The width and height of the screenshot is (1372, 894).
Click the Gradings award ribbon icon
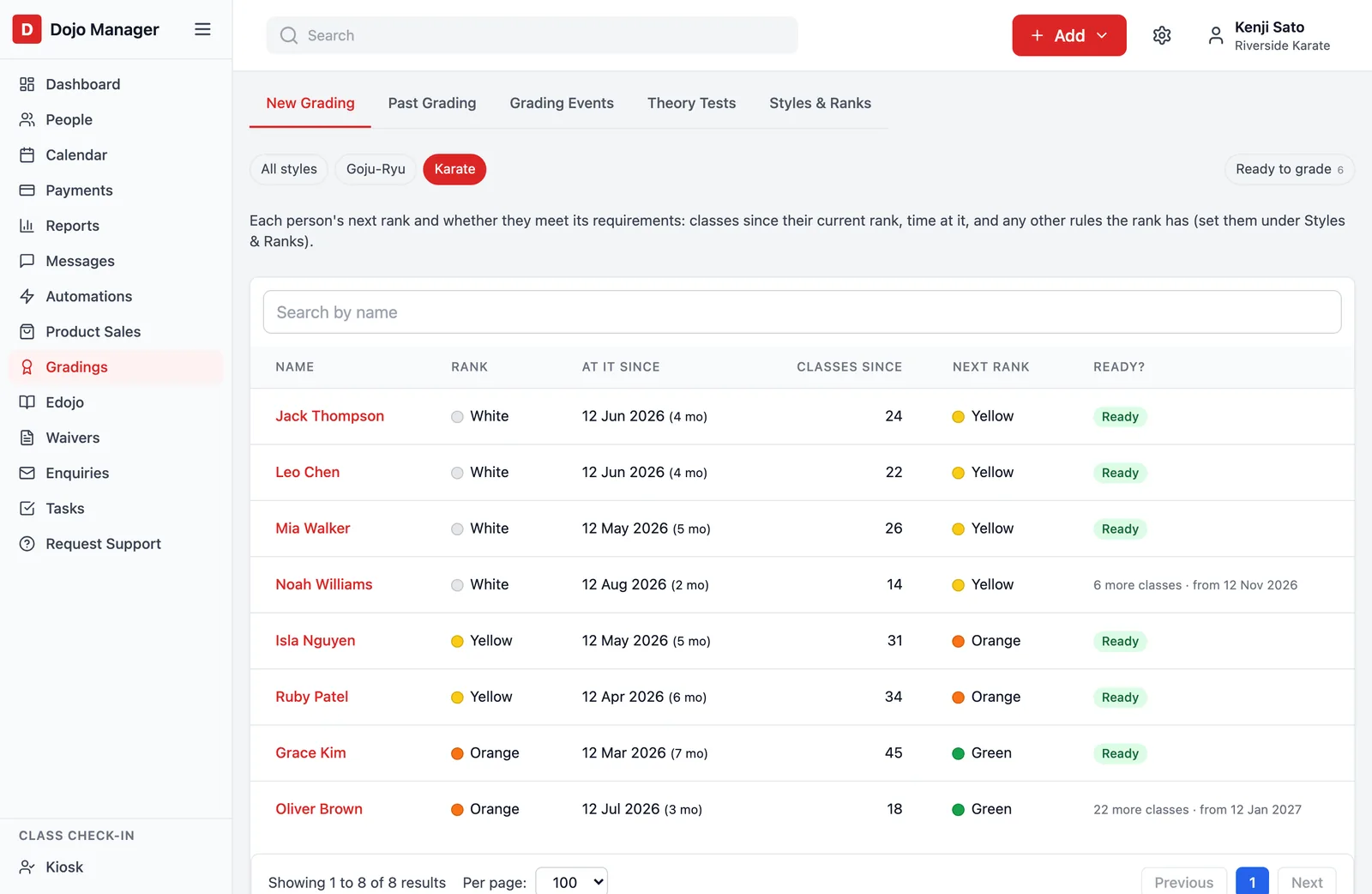point(27,367)
